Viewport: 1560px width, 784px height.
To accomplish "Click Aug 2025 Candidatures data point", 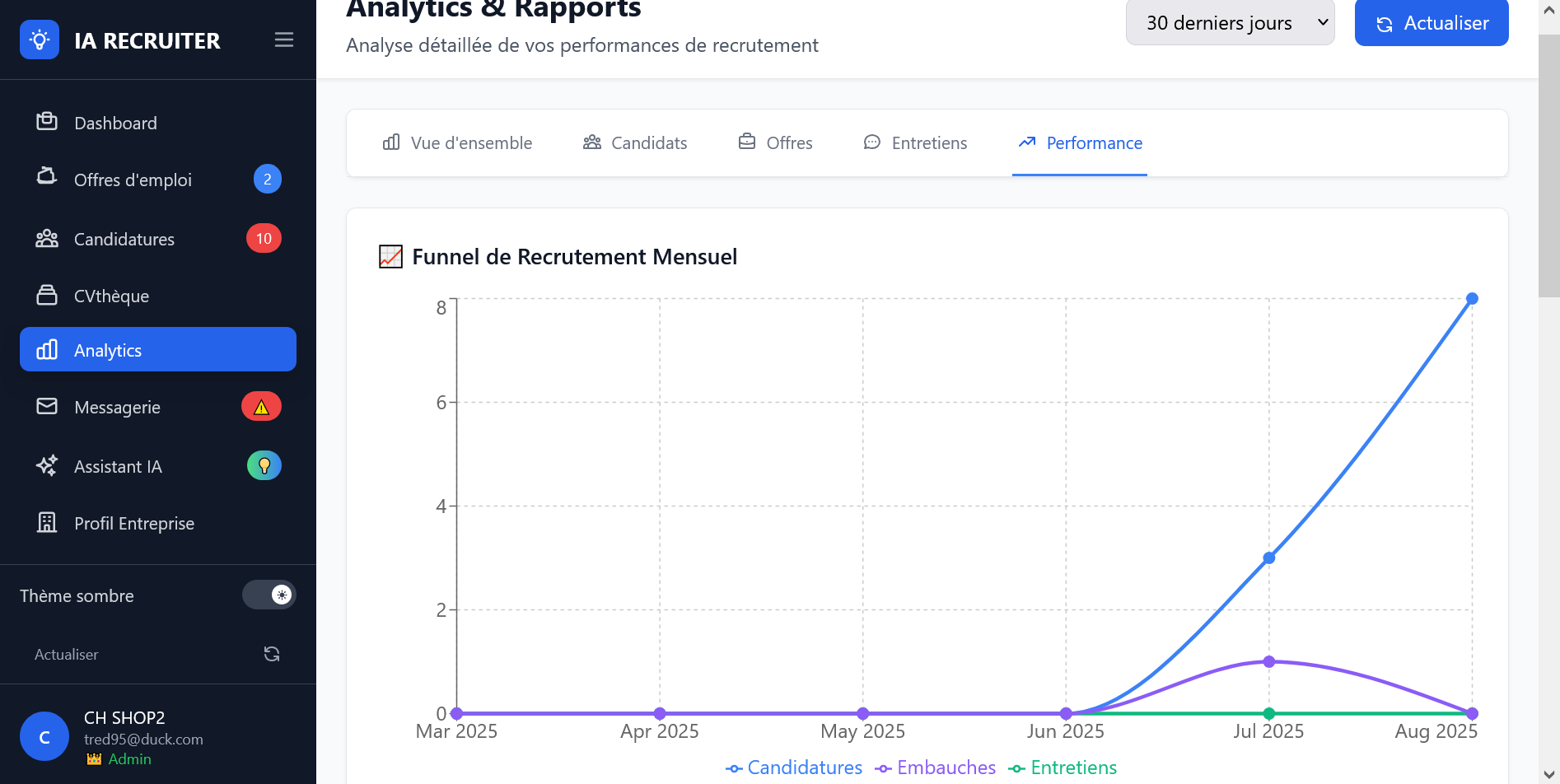I will pos(1472,299).
